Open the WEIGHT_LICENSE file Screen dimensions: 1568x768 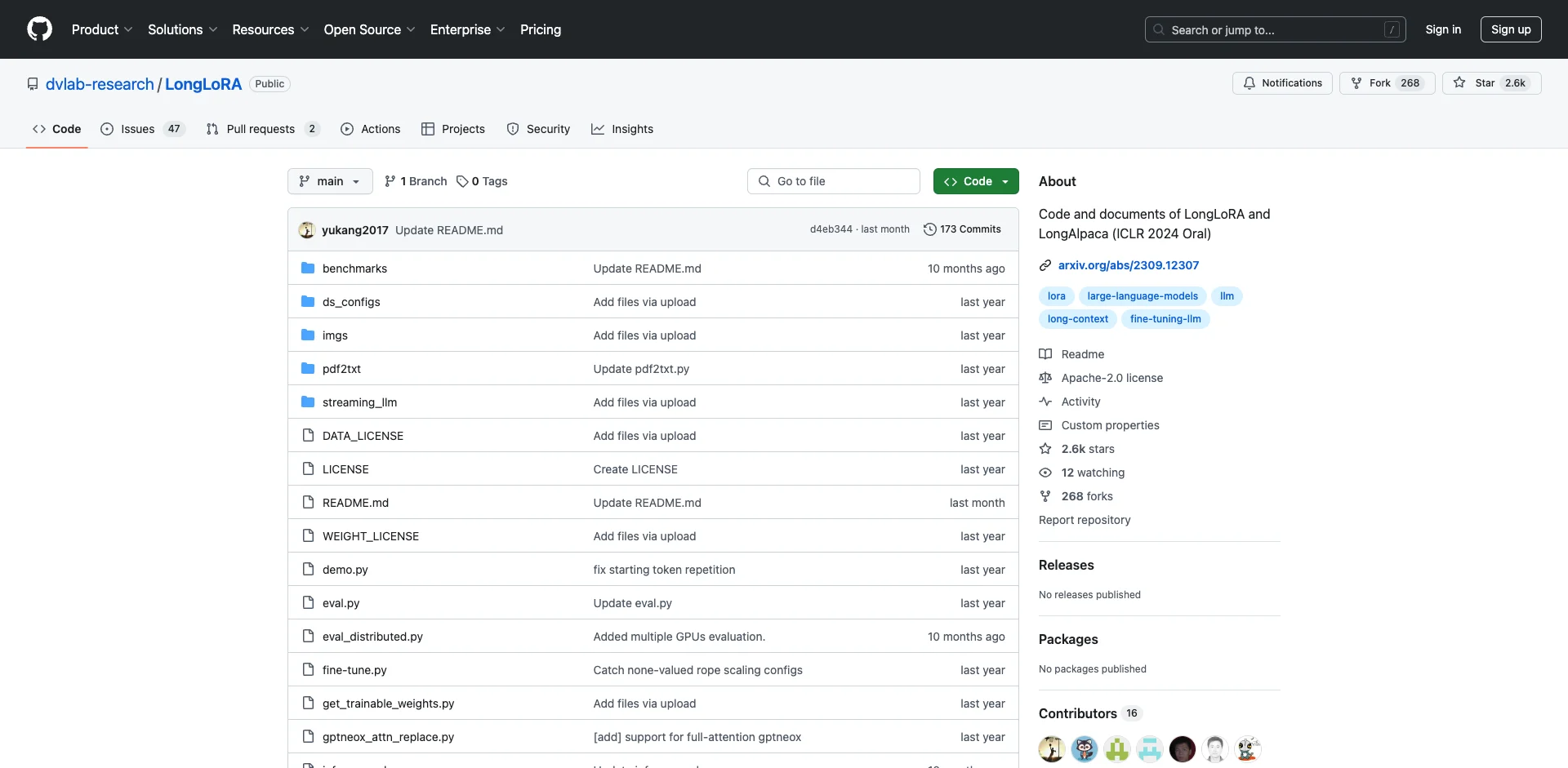[371, 536]
